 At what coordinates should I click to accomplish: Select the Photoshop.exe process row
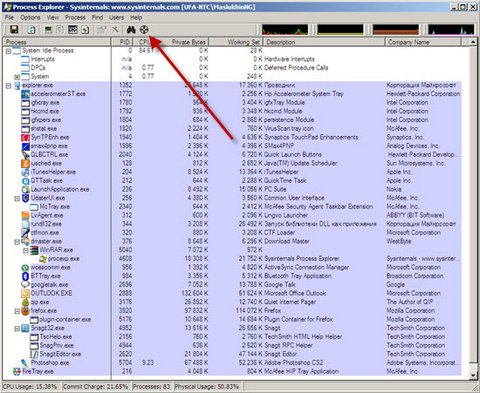[50, 363]
